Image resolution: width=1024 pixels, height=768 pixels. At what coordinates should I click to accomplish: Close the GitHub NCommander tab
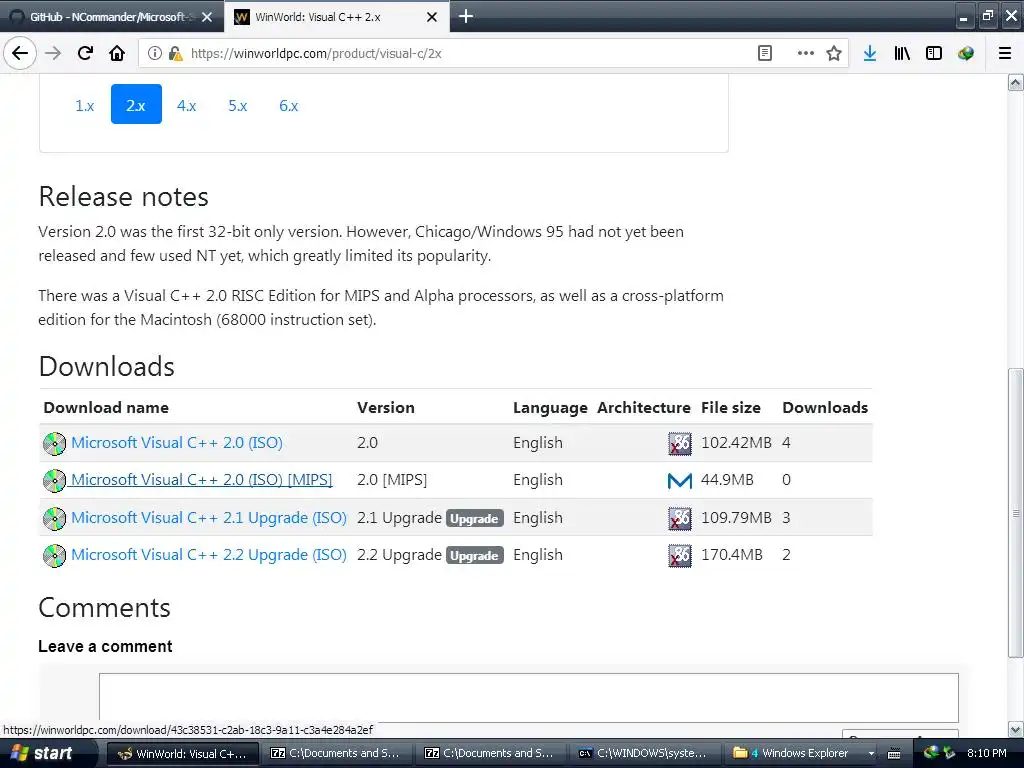(207, 17)
